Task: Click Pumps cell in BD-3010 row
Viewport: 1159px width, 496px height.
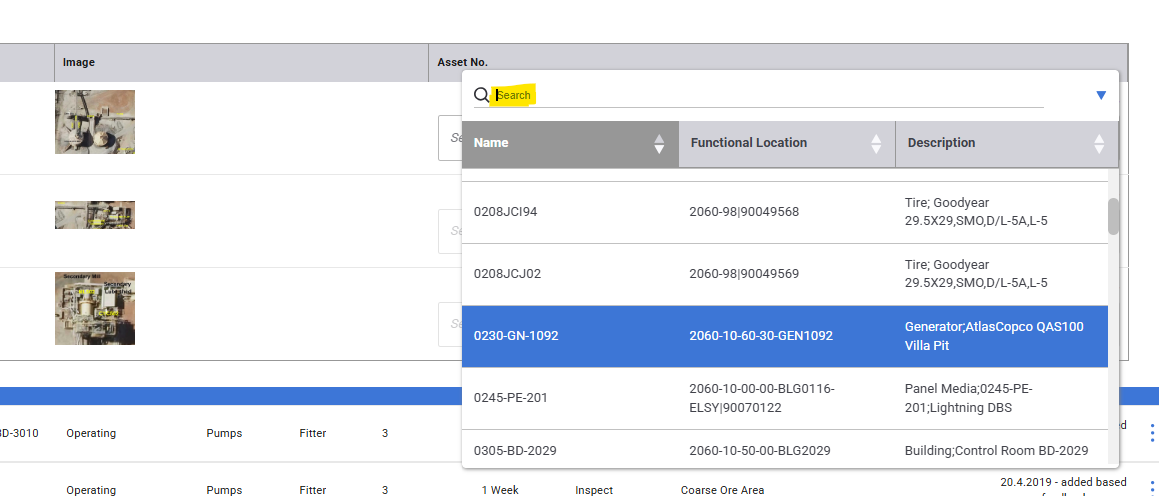Action: click(224, 433)
